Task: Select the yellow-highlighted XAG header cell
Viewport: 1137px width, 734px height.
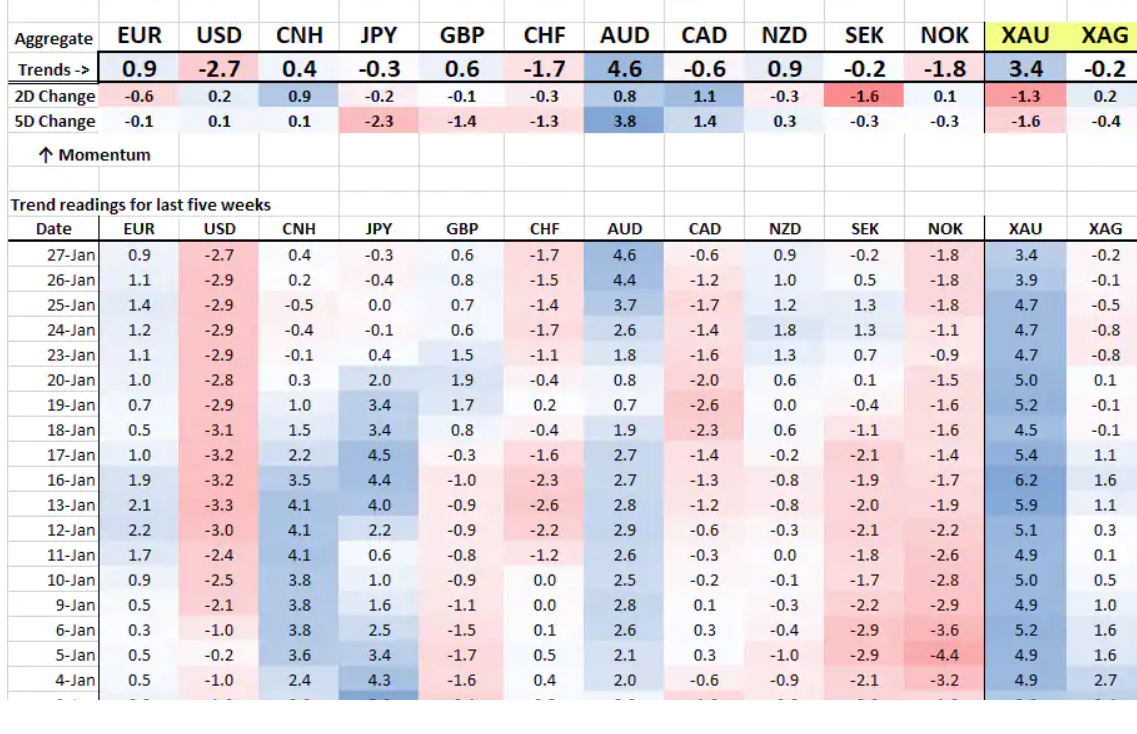Action: (1104, 37)
